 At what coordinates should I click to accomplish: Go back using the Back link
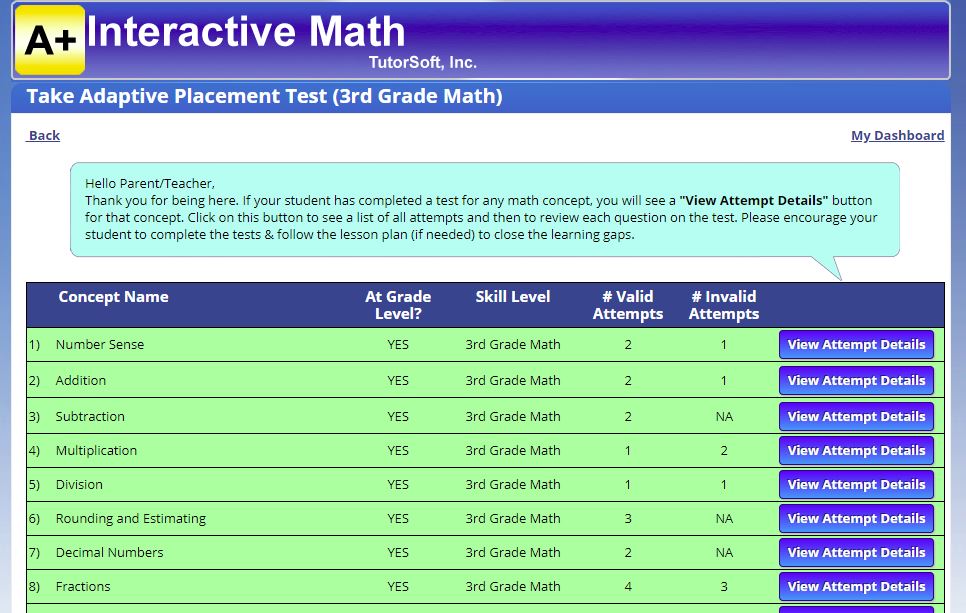click(43, 135)
